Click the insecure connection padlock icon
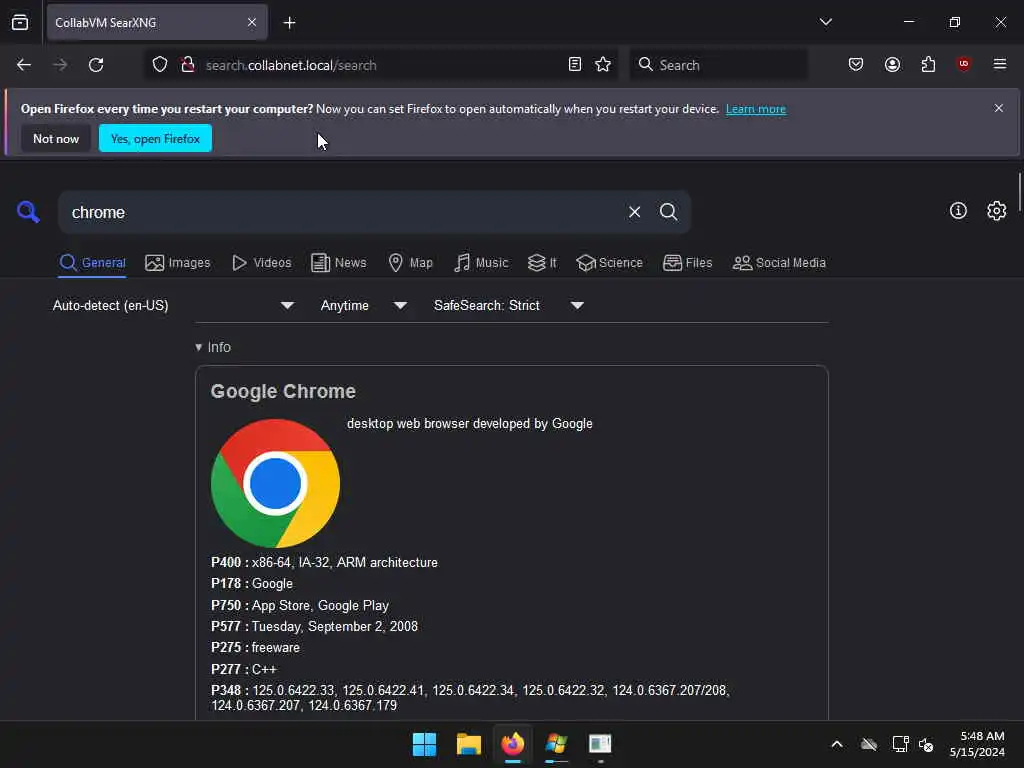The width and height of the screenshot is (1024, 768). click(187, 64)
